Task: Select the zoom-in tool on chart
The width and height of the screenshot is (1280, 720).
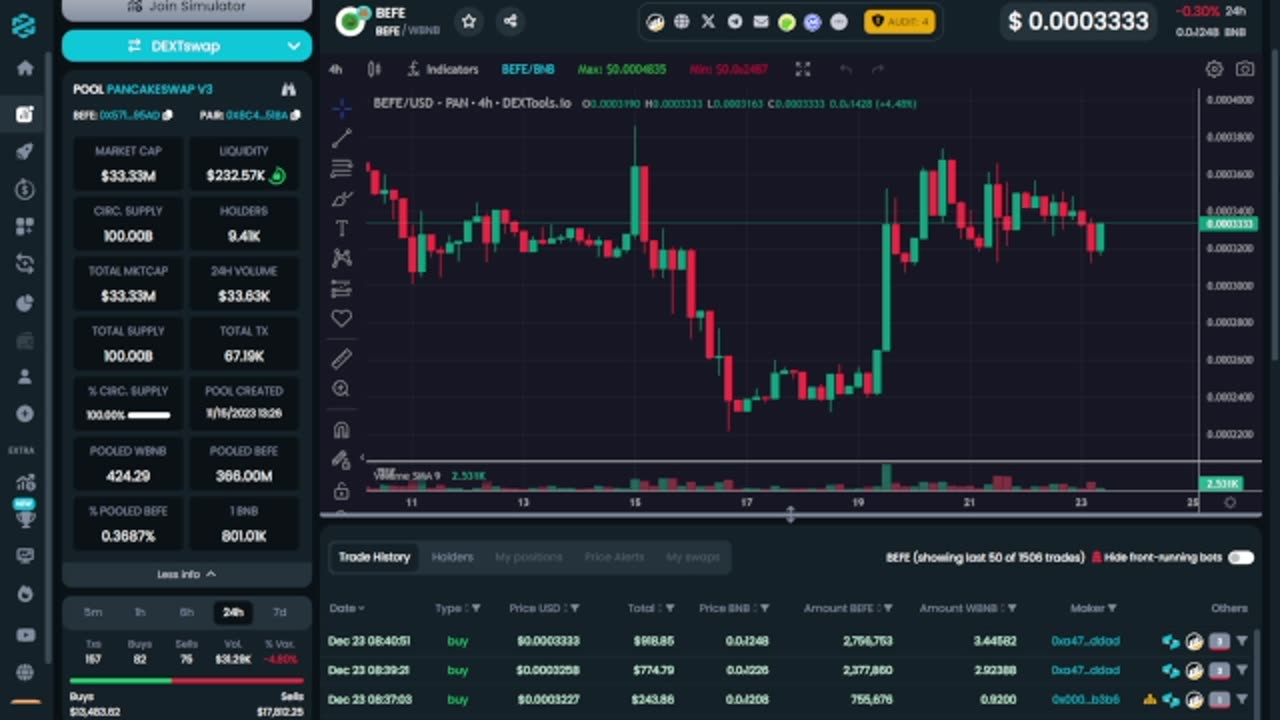Action: [341, 389]
